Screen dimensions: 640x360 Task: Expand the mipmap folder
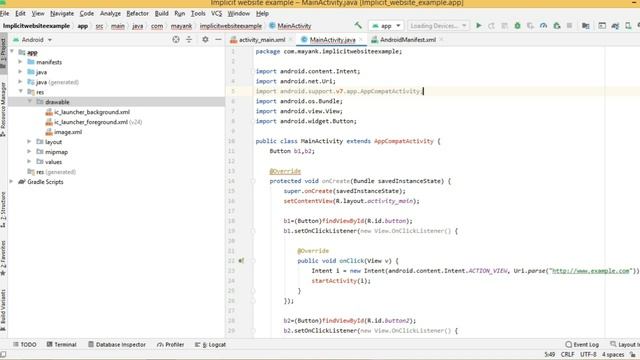coord(29,151)
